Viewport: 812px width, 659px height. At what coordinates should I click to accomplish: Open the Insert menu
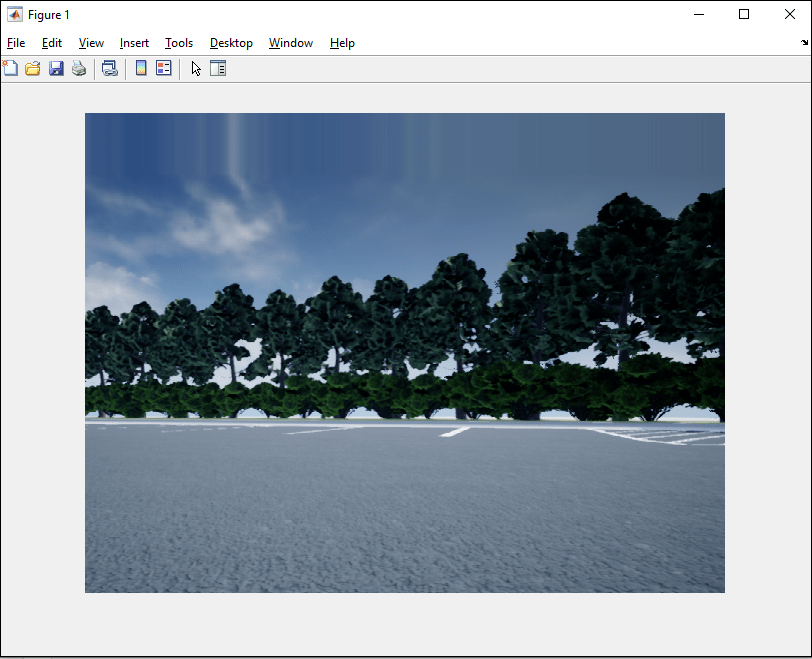pos(134,43)
